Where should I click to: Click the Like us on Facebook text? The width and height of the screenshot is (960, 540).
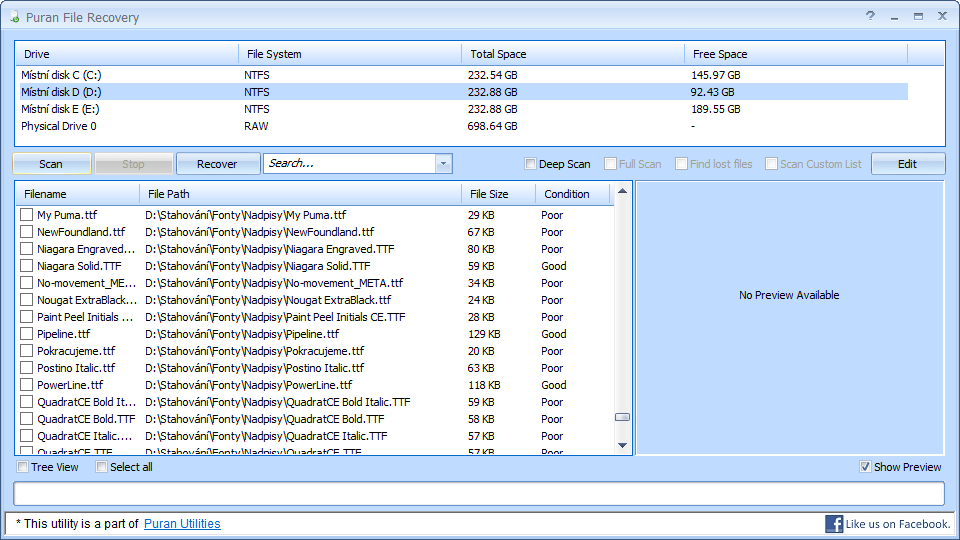[898, 524]
